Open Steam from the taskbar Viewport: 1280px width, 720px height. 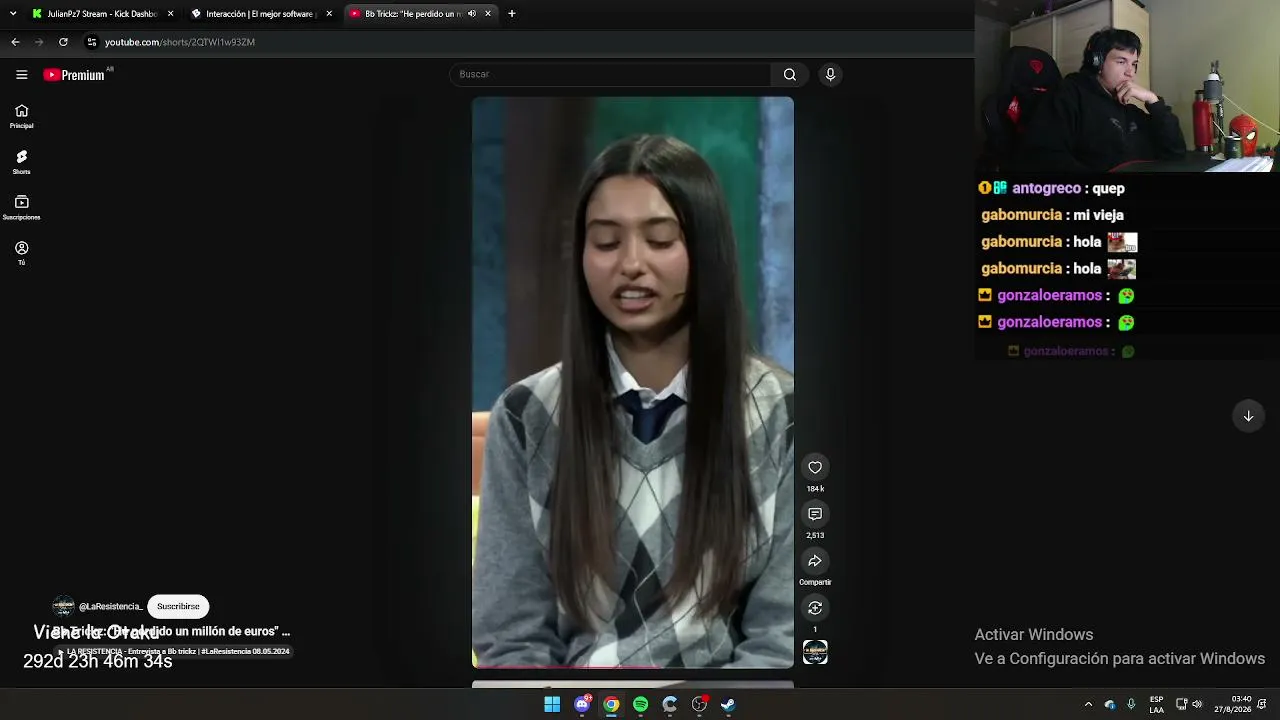[728, 704]
